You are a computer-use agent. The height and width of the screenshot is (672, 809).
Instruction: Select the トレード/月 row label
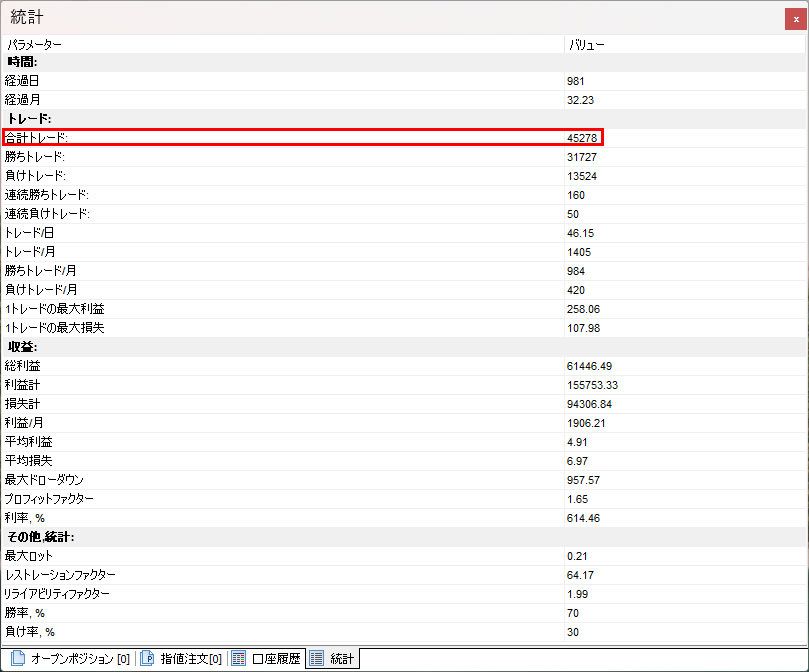pos(30,252)
